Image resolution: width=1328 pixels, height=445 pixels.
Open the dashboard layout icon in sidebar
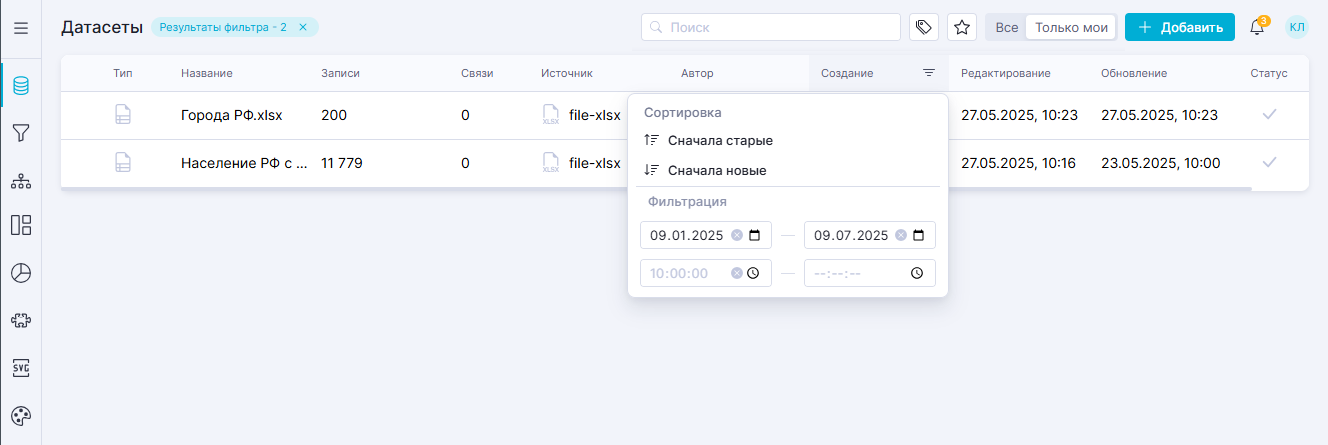pyautogui.click(x=20, y=225)
